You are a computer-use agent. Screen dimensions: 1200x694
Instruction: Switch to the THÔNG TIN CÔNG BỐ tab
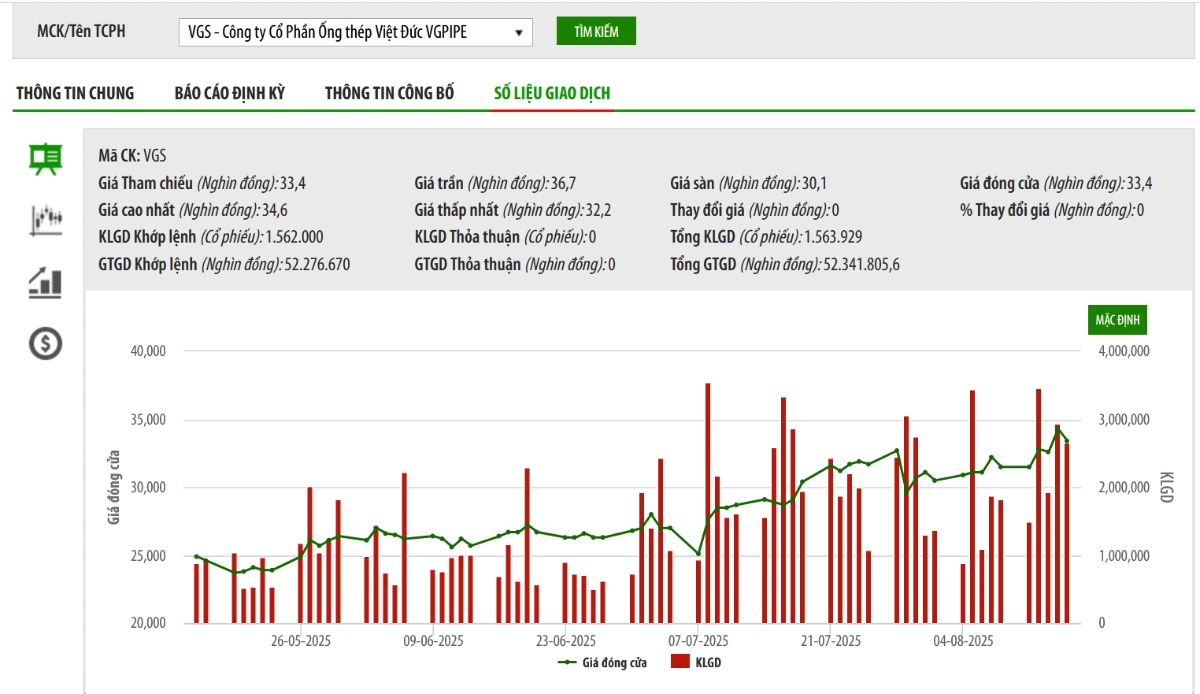tap(389, 93)
